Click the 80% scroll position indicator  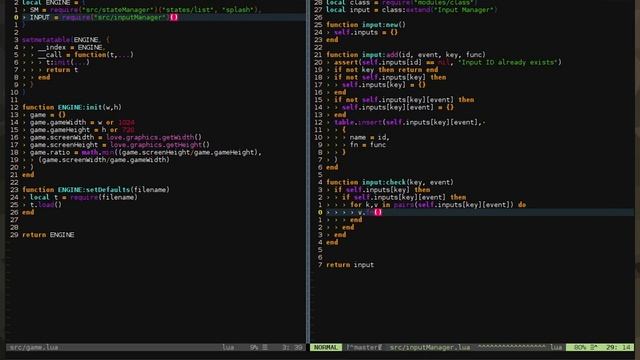580,347
